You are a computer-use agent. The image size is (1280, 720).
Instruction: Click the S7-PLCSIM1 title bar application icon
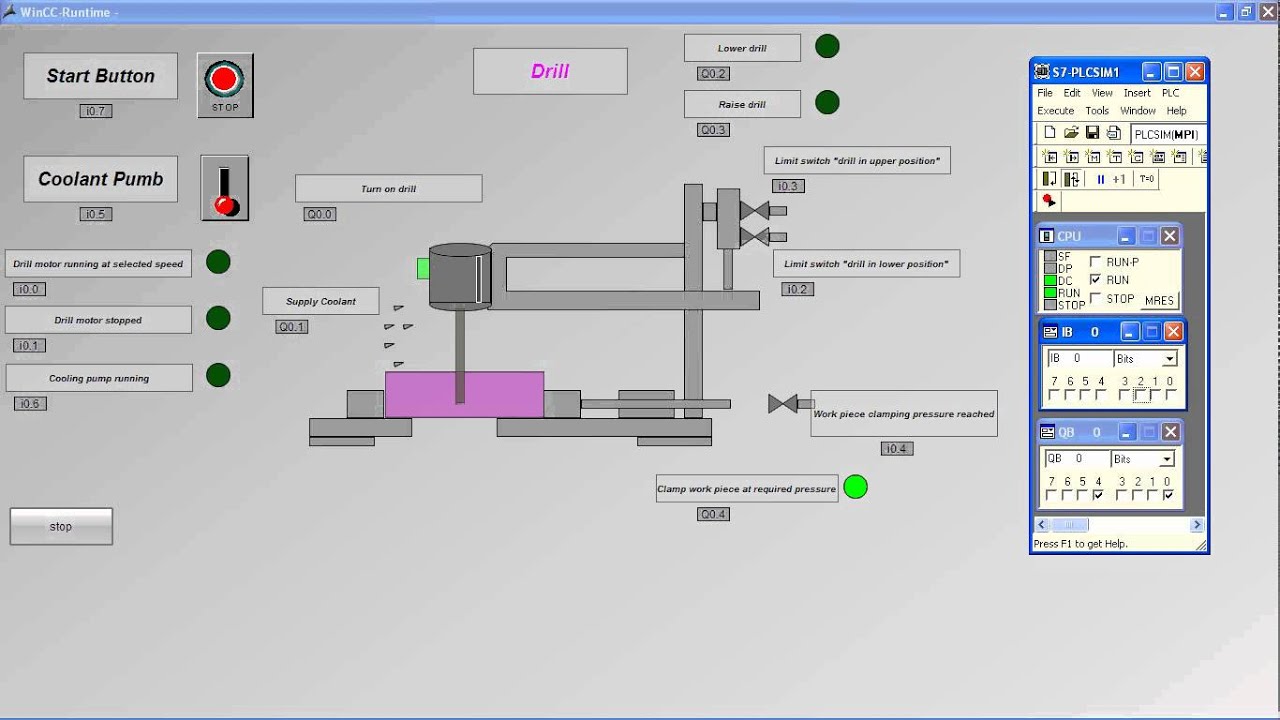coord(1042,72)
